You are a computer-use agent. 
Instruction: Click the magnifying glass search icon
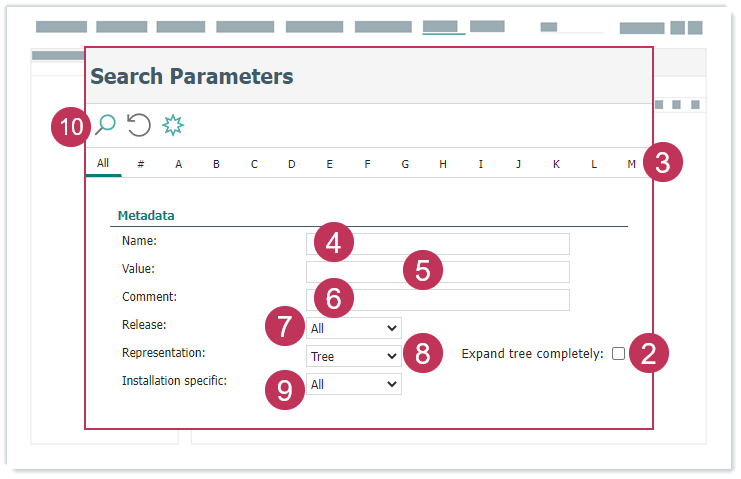tap(105, 125)
